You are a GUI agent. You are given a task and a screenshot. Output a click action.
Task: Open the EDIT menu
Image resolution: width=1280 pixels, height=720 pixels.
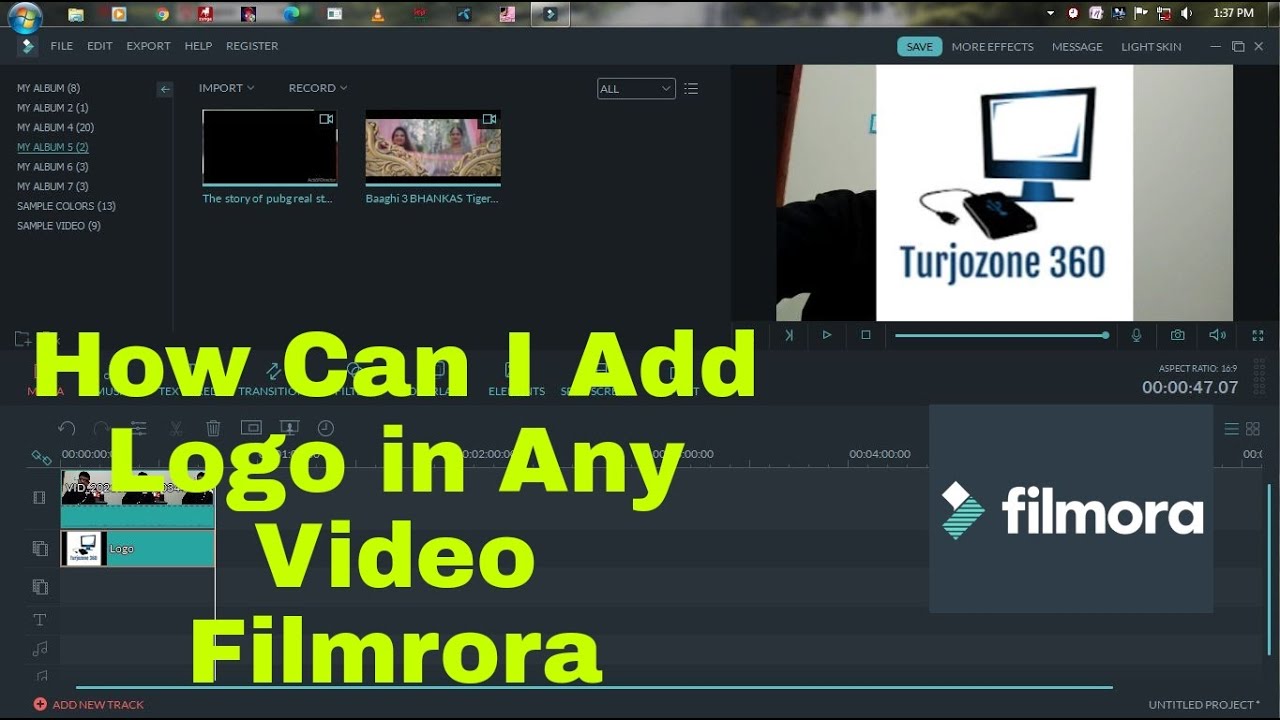(x=100, y=46)
